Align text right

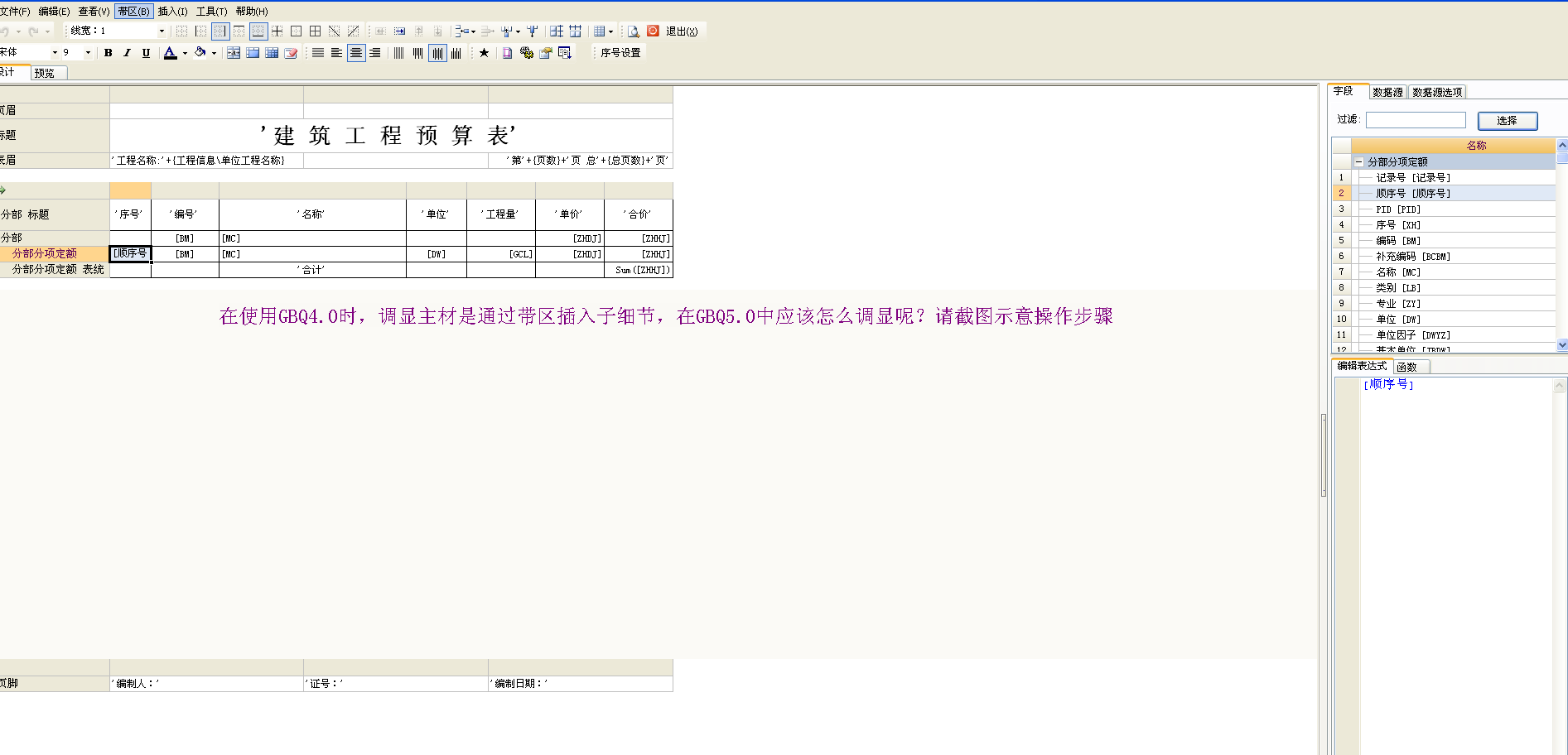tap(375, 53)
